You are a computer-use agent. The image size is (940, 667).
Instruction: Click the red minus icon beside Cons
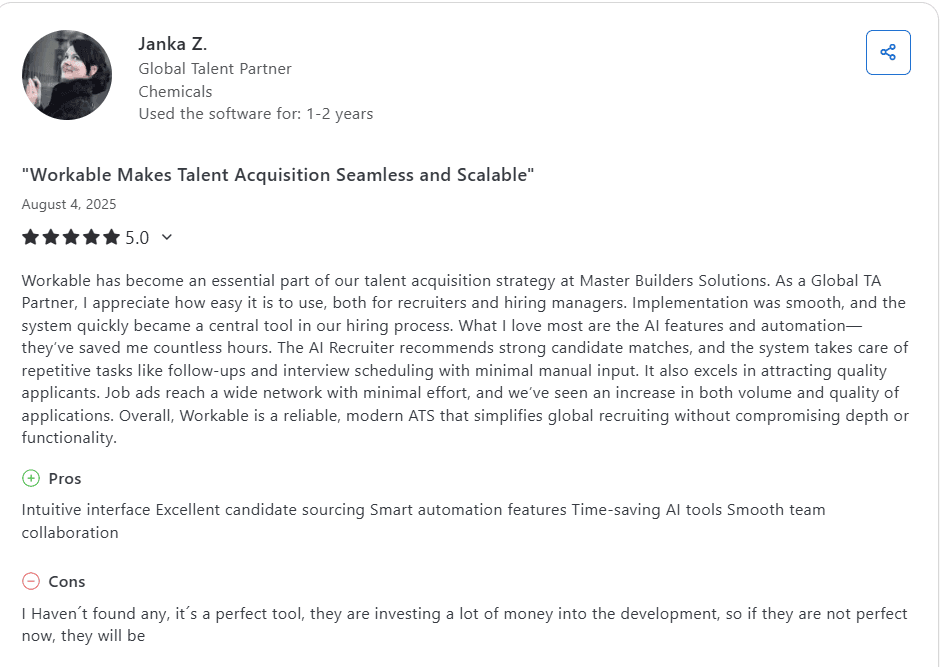30,581
